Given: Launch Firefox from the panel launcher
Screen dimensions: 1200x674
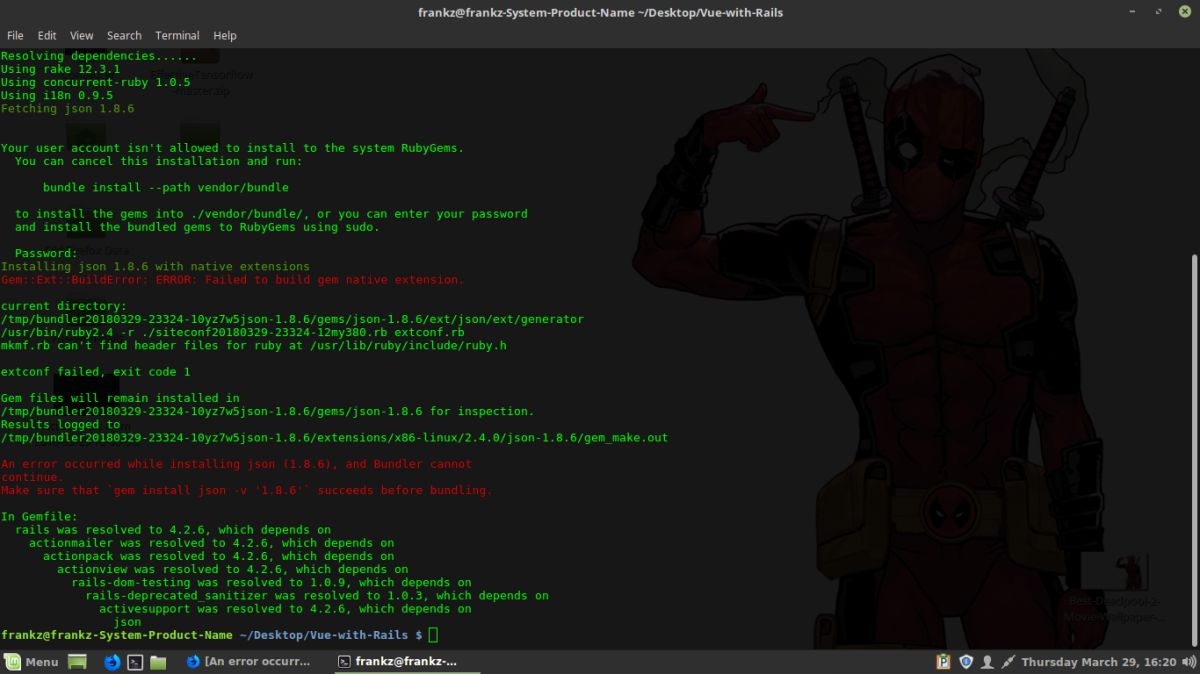Looking at the screenshot, I should (112, 662).
